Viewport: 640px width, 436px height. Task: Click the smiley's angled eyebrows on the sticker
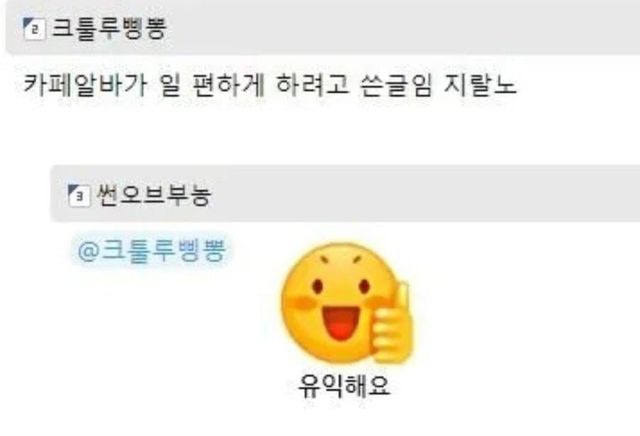341,258
